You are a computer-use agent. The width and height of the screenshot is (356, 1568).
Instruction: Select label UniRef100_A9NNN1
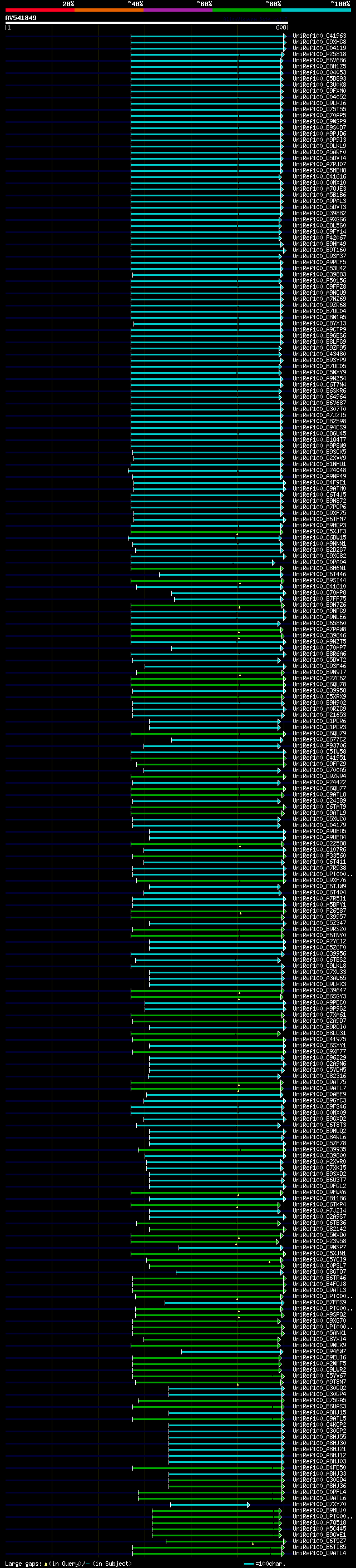click(319, 543)
